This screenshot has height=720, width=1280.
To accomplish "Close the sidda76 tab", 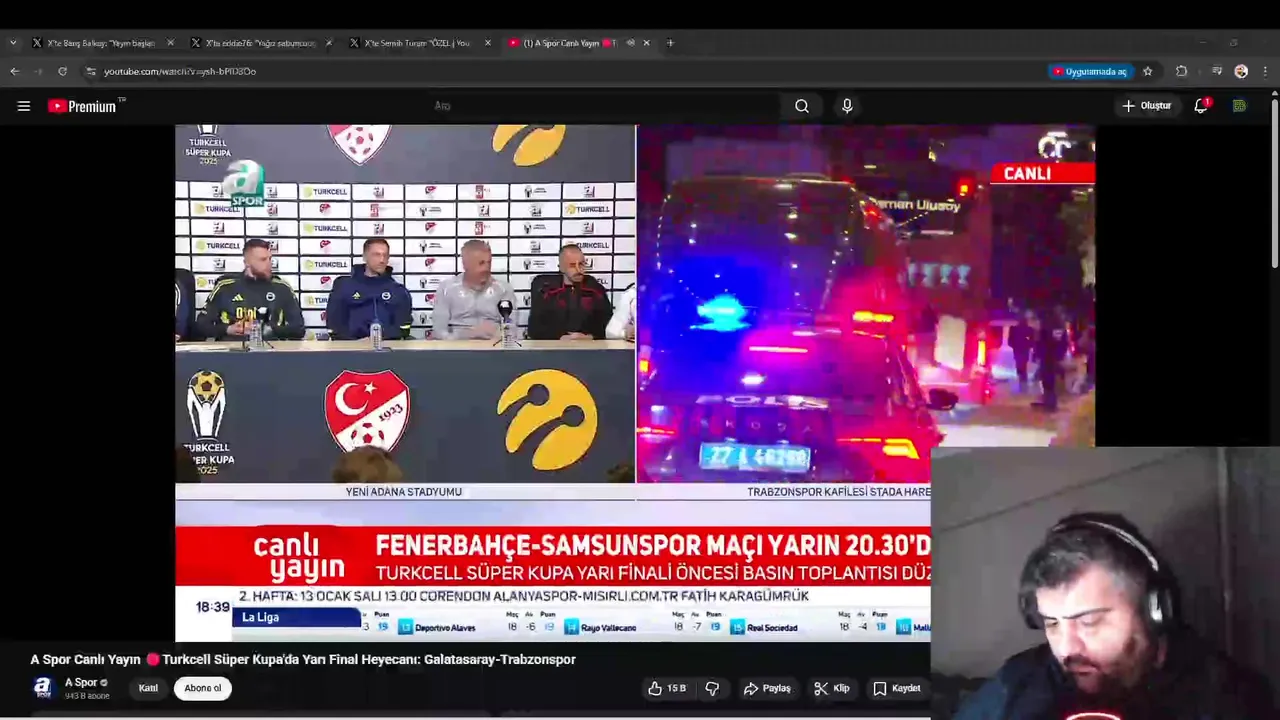I will (329, 43).
